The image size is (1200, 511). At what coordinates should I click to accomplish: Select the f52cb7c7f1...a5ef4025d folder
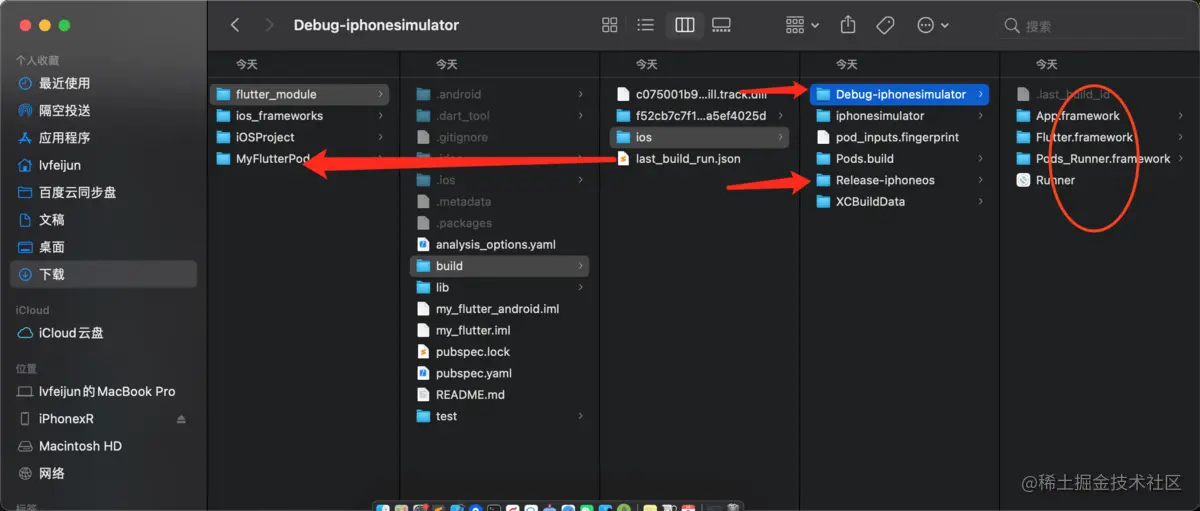tap(700, 116)
